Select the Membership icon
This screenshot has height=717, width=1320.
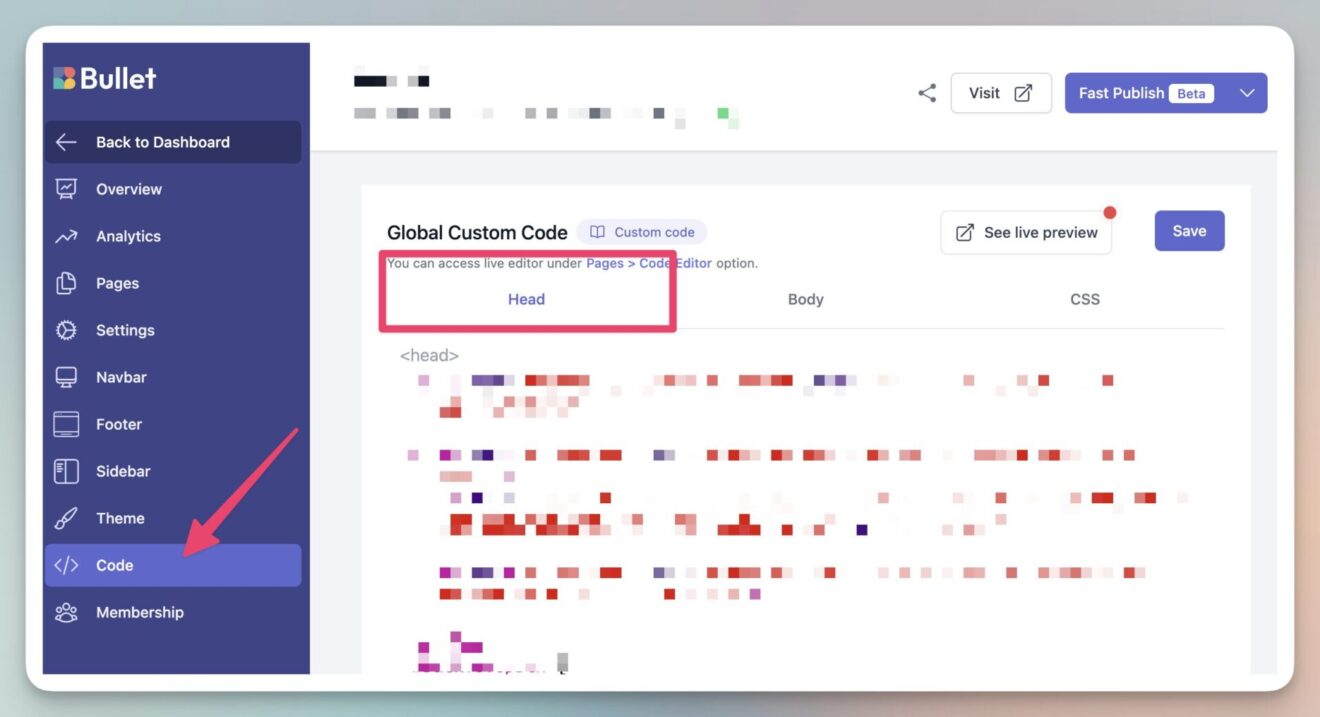tap(66, 611)
